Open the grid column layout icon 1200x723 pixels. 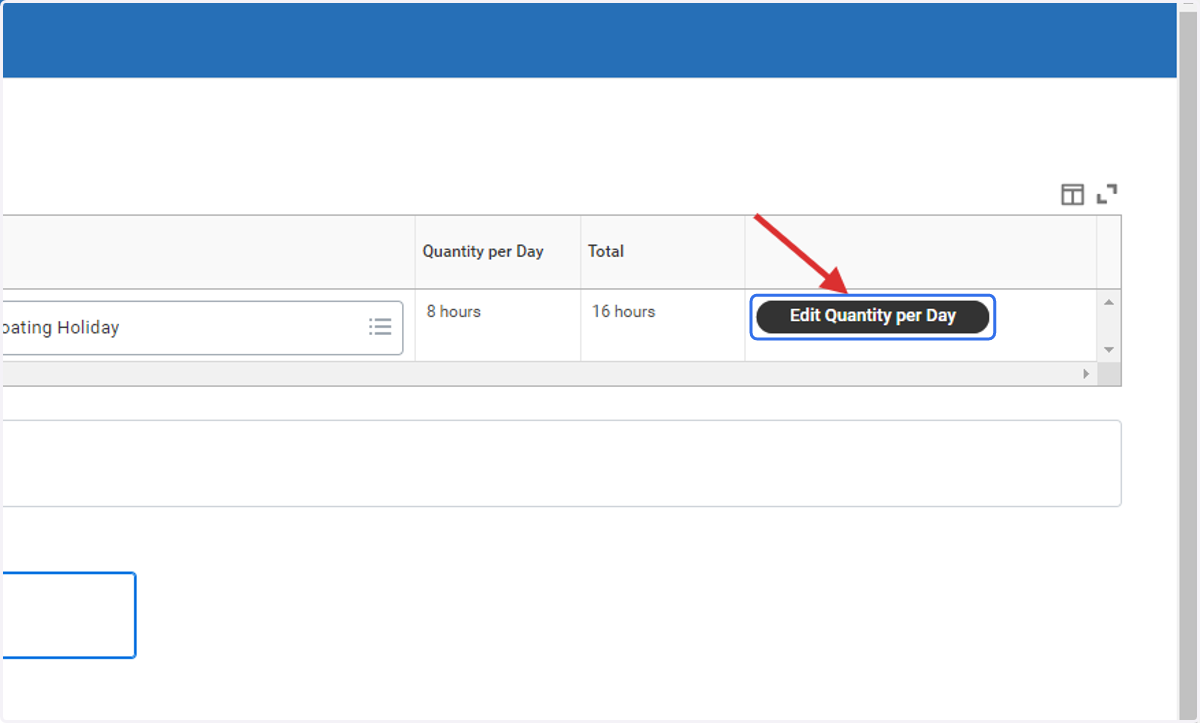(1072, 194)
